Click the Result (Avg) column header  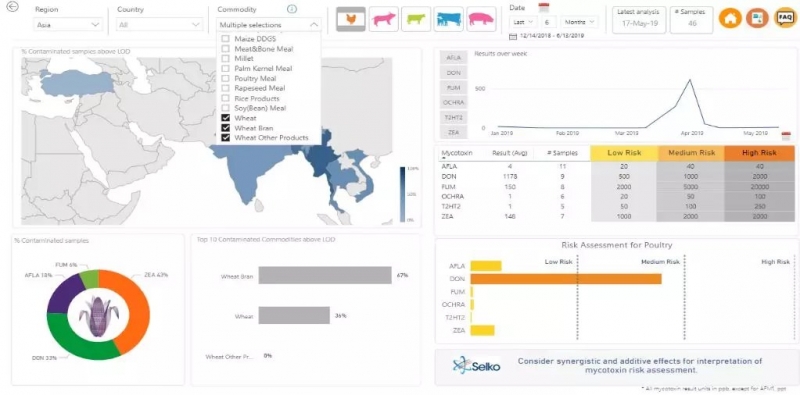pos(510,153)
